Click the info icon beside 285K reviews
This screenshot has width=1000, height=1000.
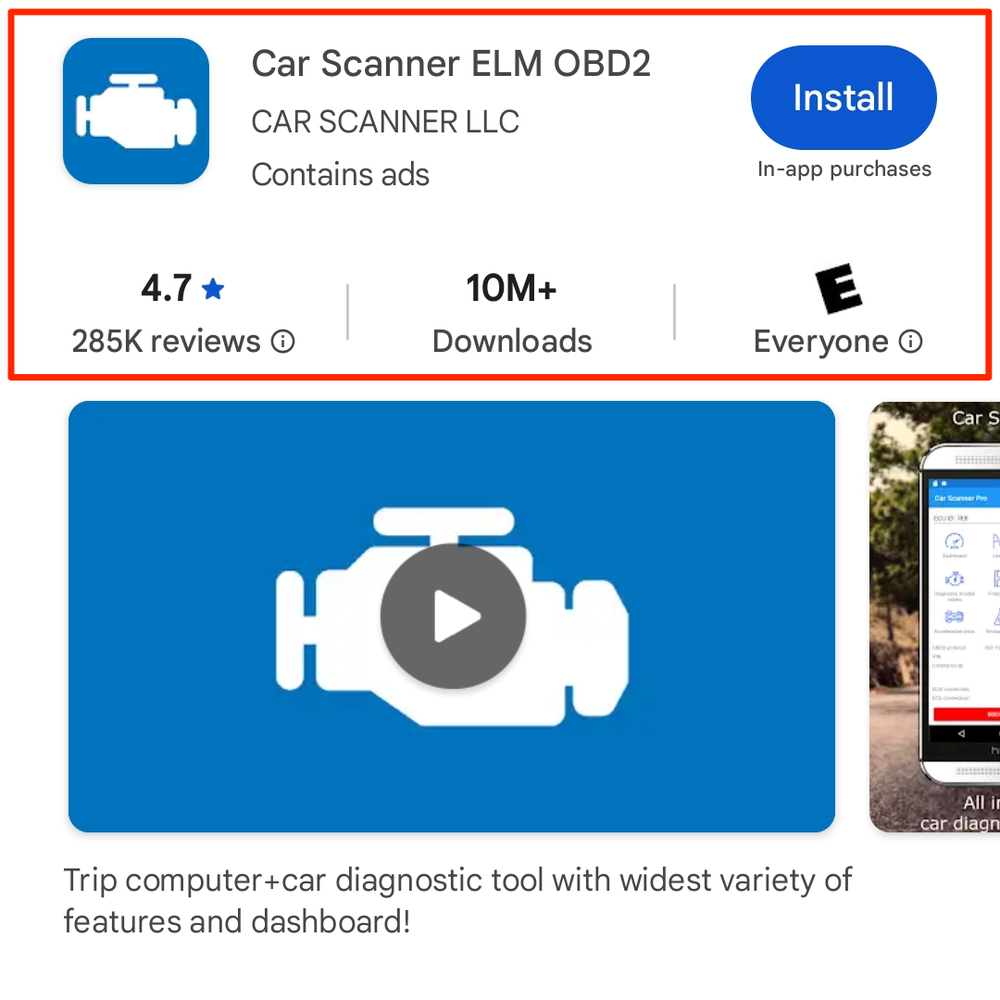coord(283,341)
